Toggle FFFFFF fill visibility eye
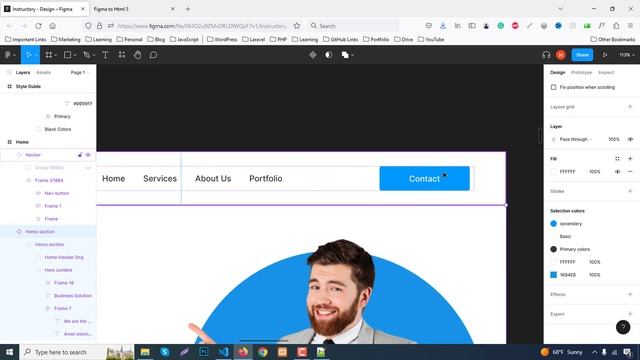Viewport: 640px width, 360px height. coord(617,172)
